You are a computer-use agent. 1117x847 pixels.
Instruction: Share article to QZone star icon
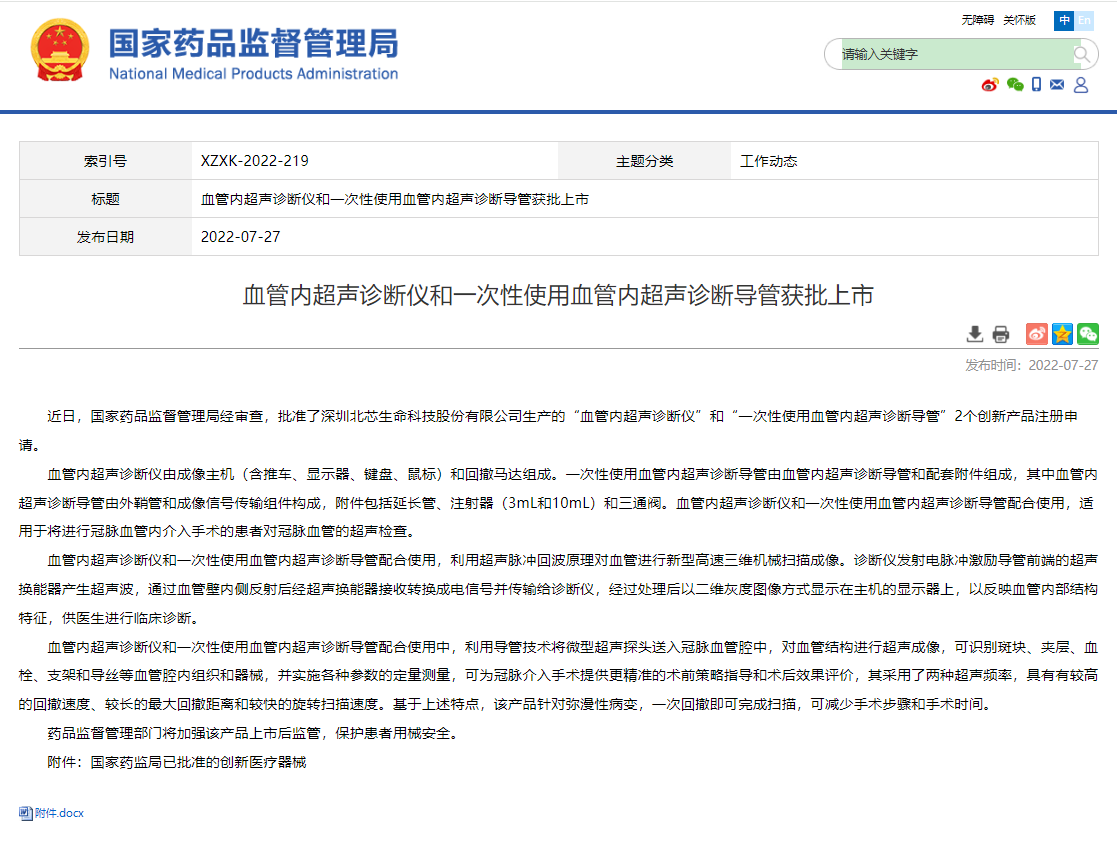click(x=1062, y=333)
